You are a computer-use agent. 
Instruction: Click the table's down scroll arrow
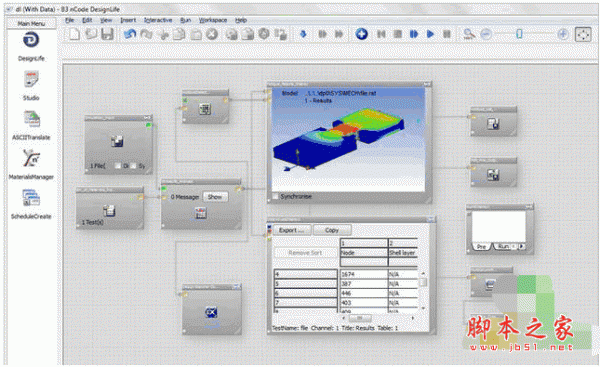423,308
